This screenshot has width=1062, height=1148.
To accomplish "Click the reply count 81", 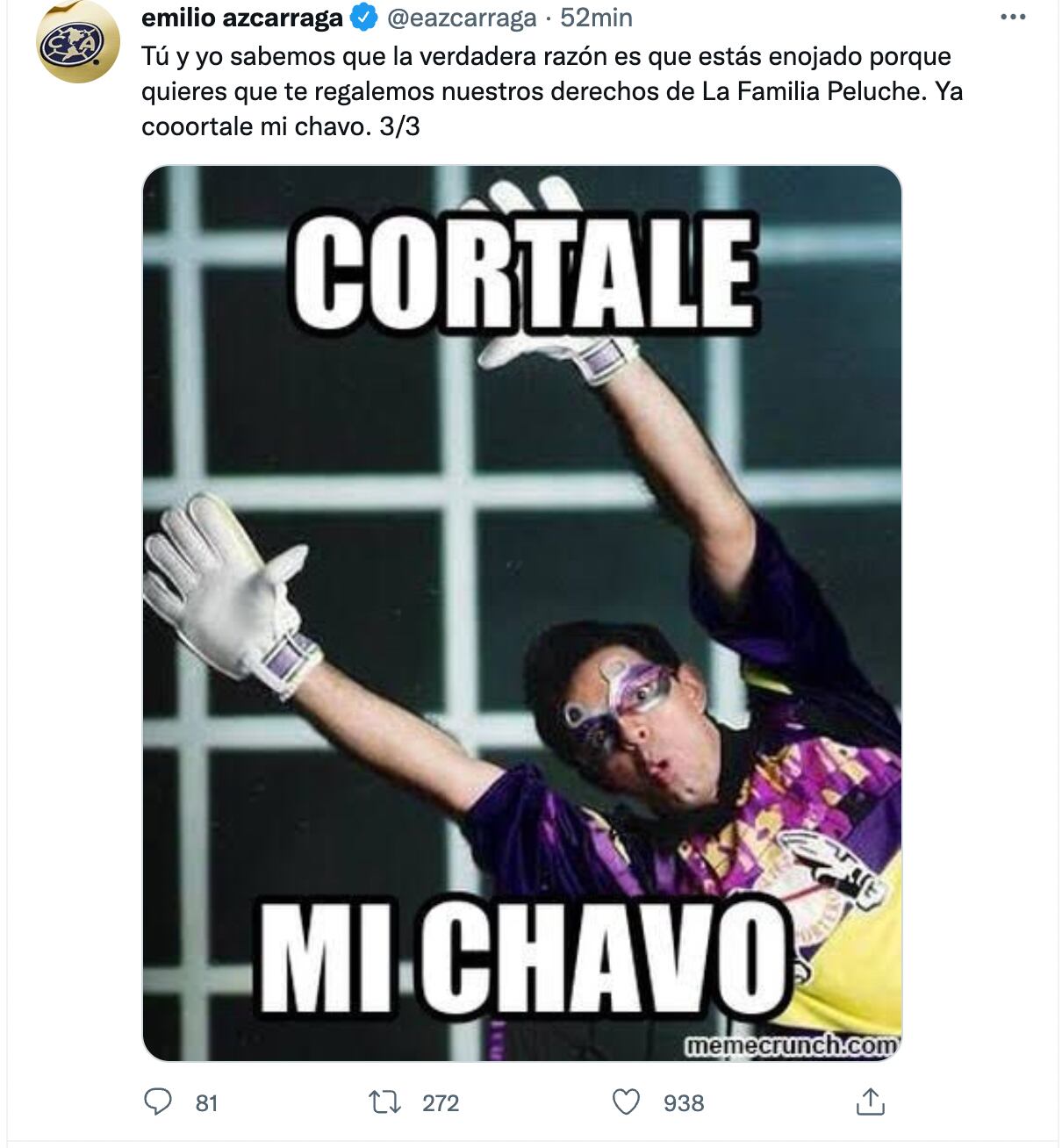I will click(x=206, y=1103).
